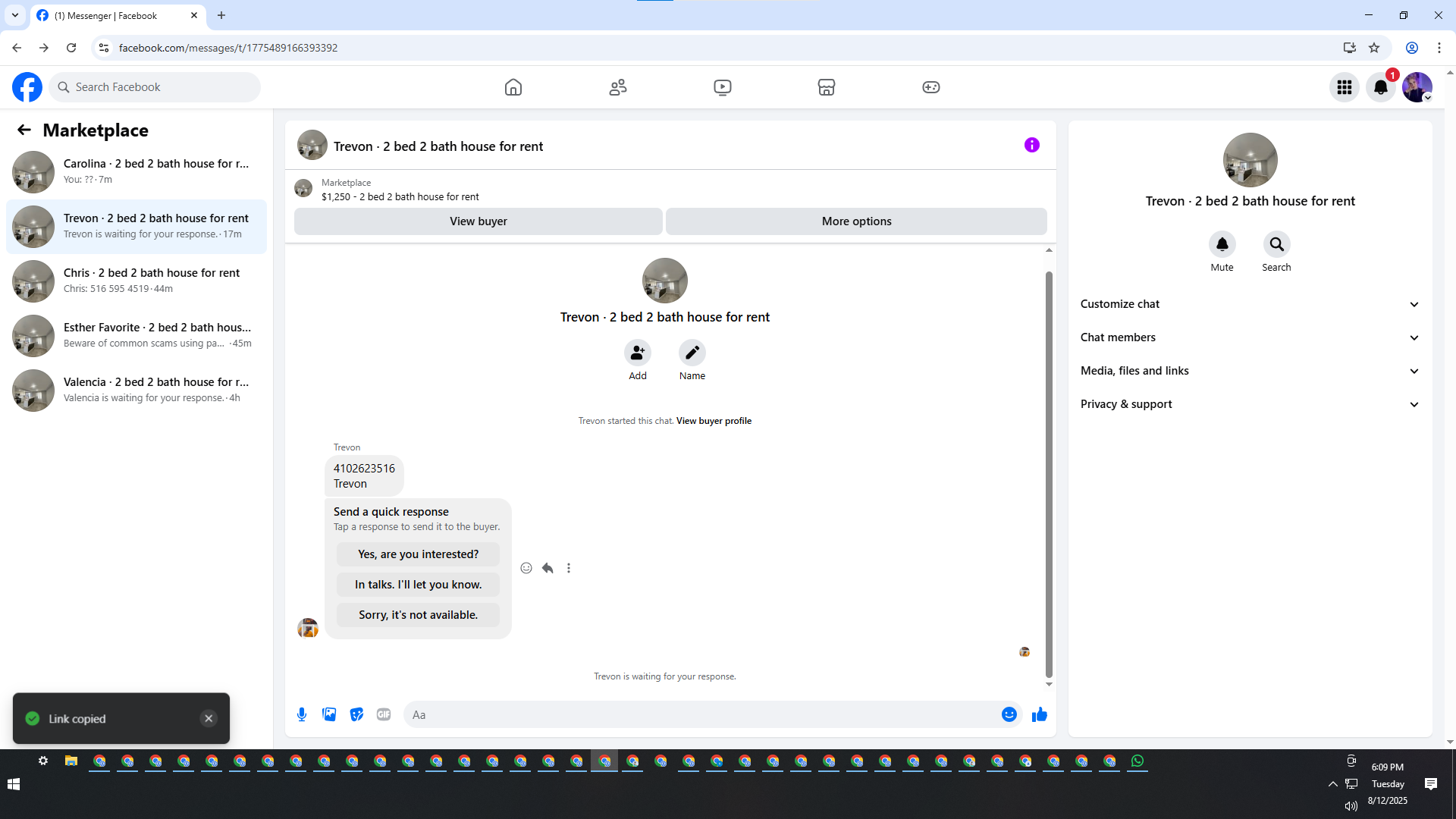
Task: Click the Aa message input field
Action: click(698, 714)
